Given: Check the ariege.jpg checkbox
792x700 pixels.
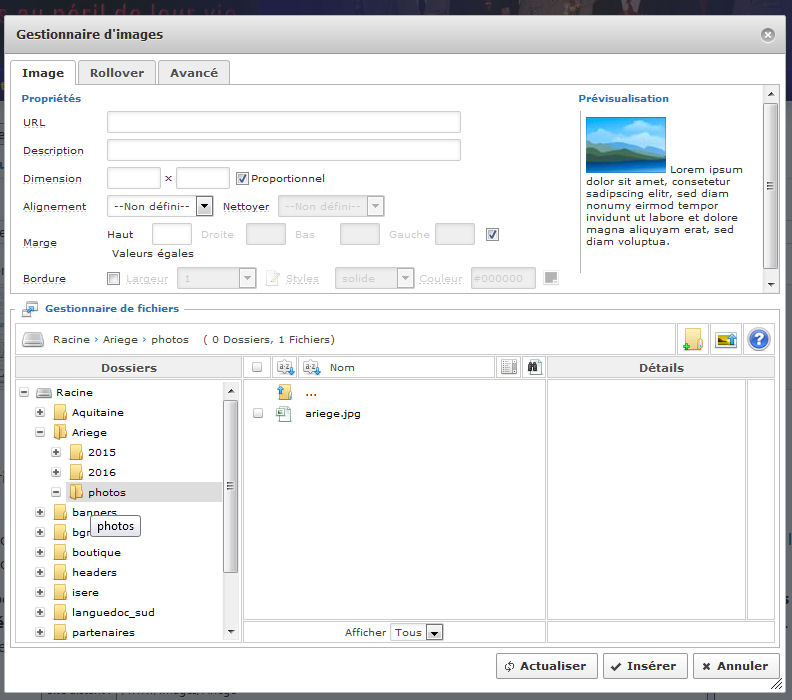Looking at the screenshot, I should coord(258,414).
